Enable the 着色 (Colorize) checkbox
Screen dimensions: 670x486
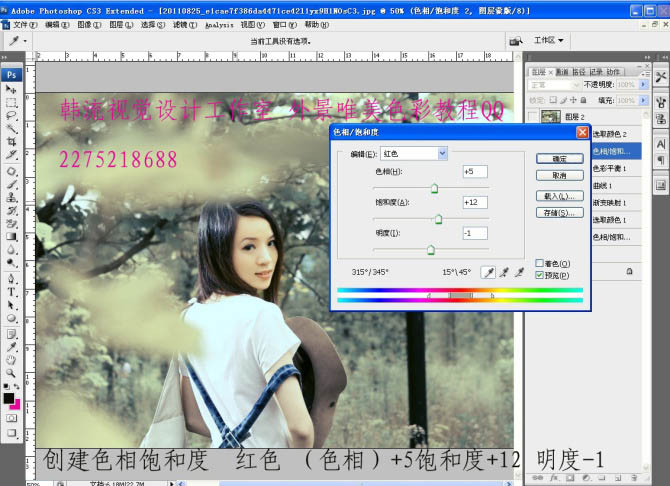[539, 263]
